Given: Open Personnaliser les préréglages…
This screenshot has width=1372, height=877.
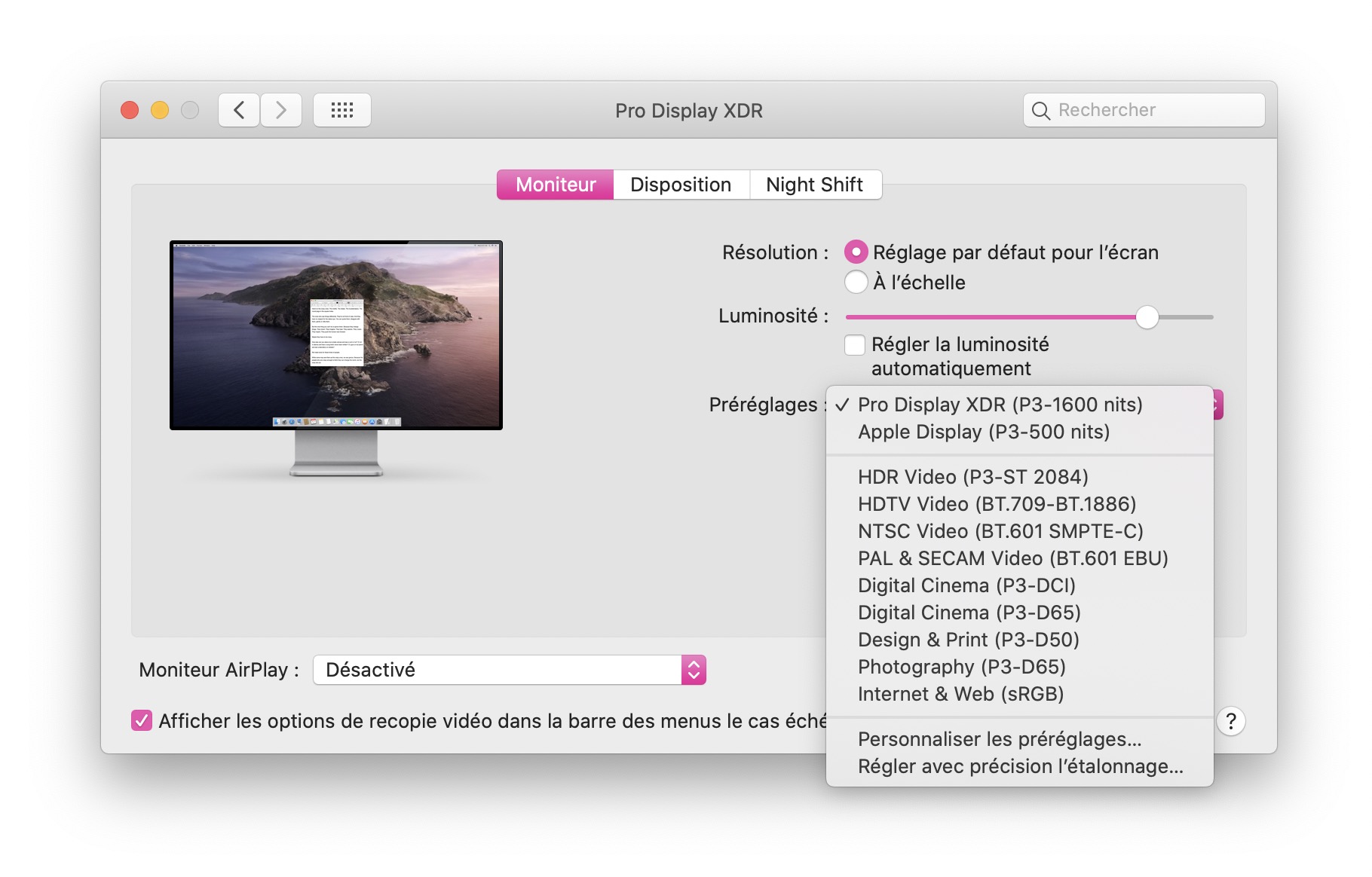Looking at the screenshot, I should [1020, 739].
